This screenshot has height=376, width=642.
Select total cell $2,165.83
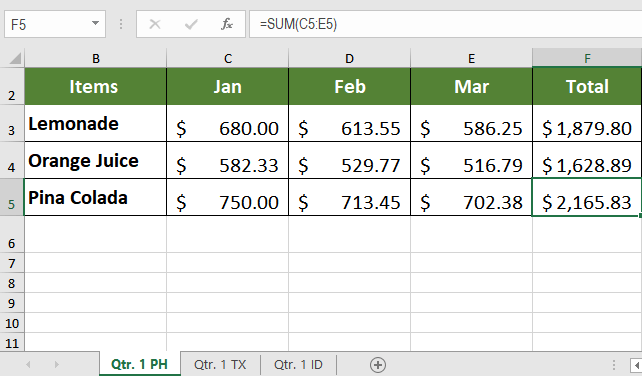[587, 197]
